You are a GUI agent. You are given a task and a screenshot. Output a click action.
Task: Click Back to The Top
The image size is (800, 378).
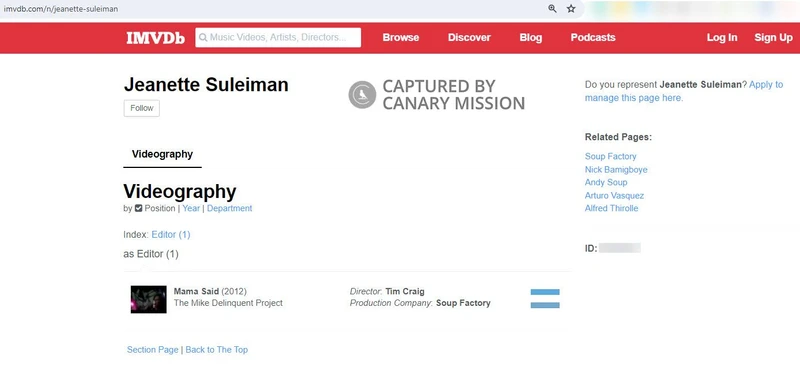click(217, 349)
